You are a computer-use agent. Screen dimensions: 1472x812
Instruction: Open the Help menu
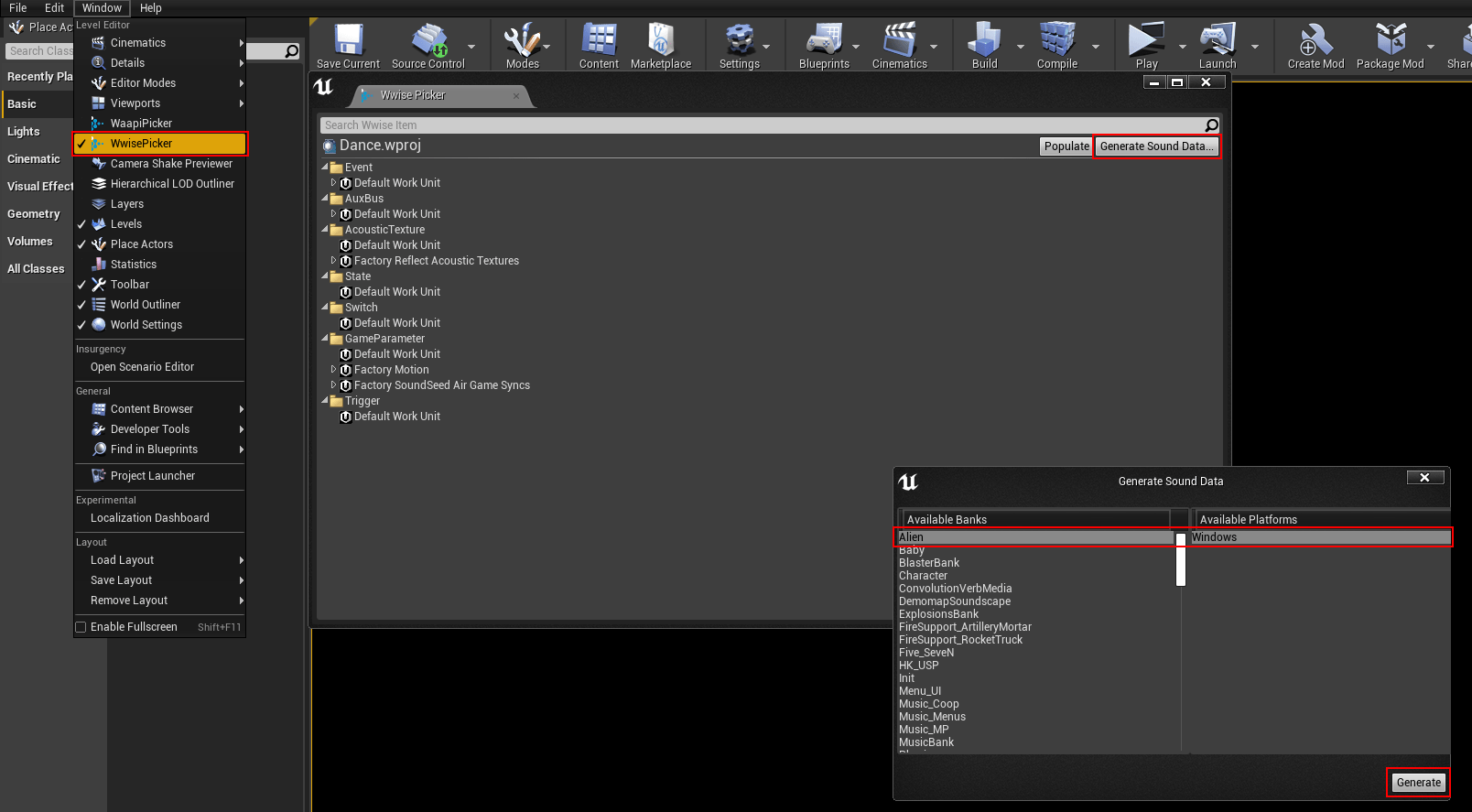[x=150, y=8]
